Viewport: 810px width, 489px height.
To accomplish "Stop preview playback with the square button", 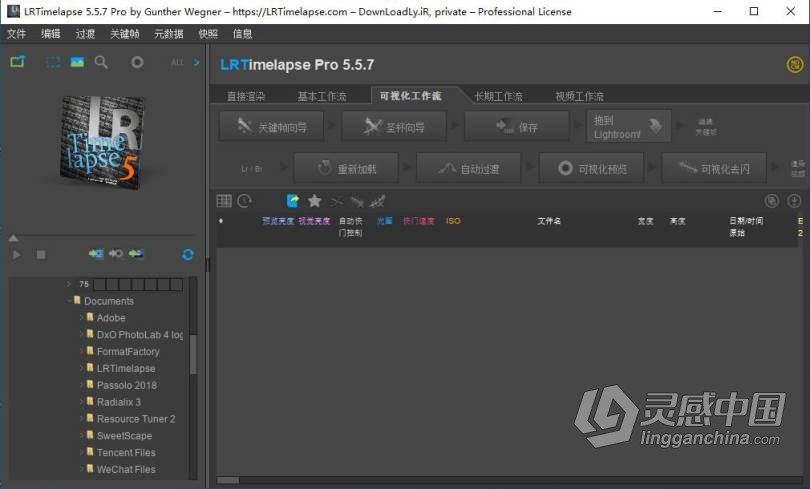I will (x=41, y=255).
